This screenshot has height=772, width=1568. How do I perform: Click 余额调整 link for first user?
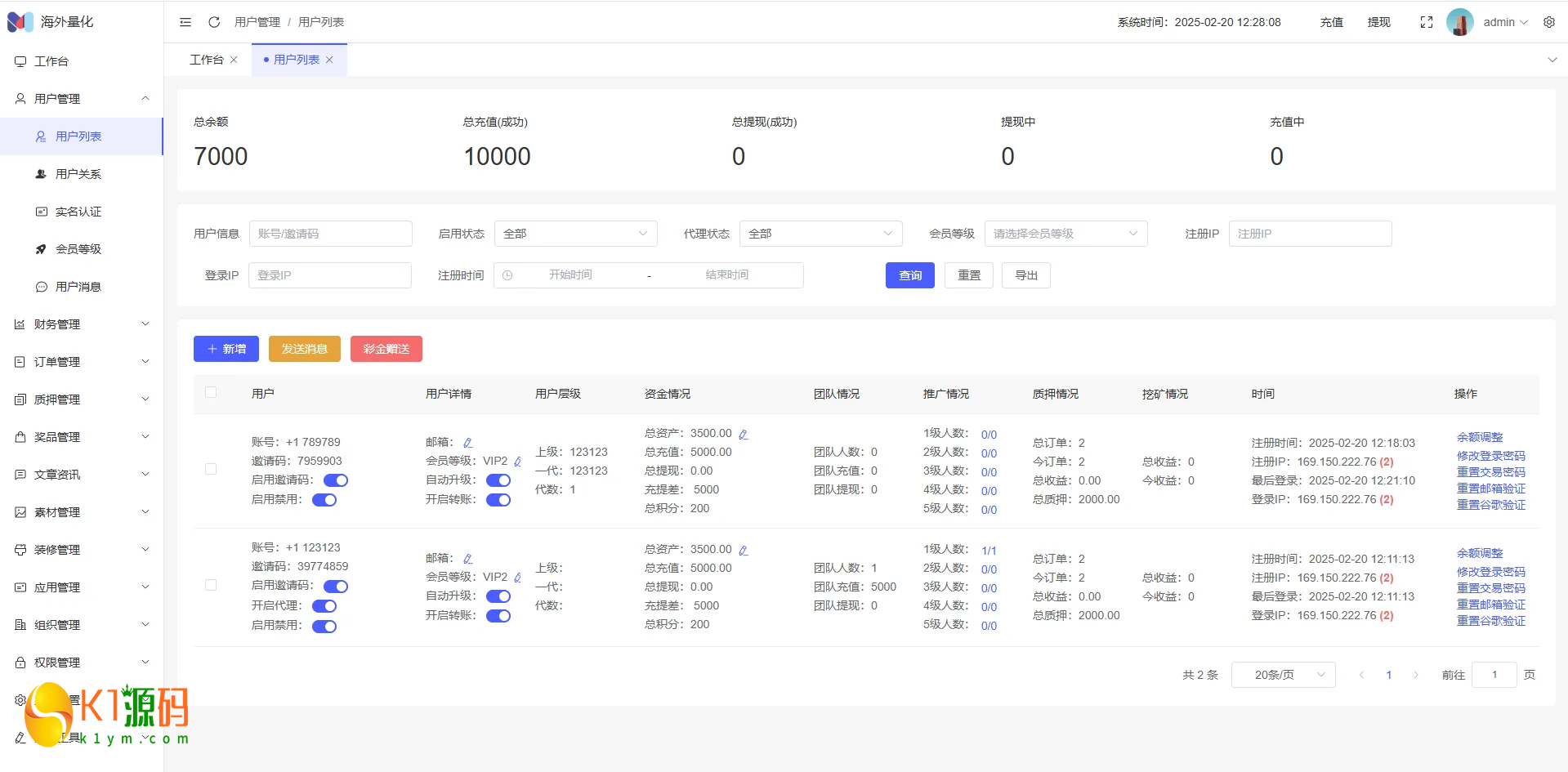(x=1479, y=437)
